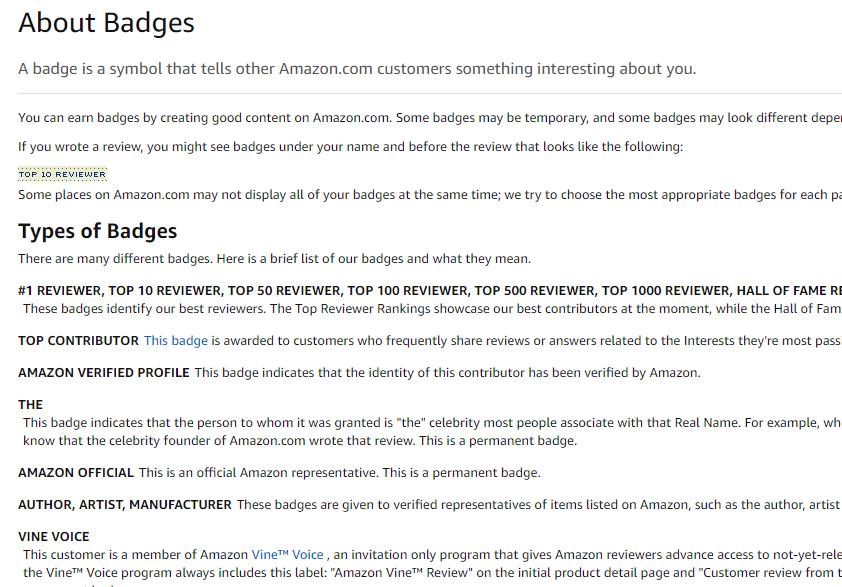
Task: Click the TOP CONTRIBUTOR badge label
Action: (x=78, y=341)
